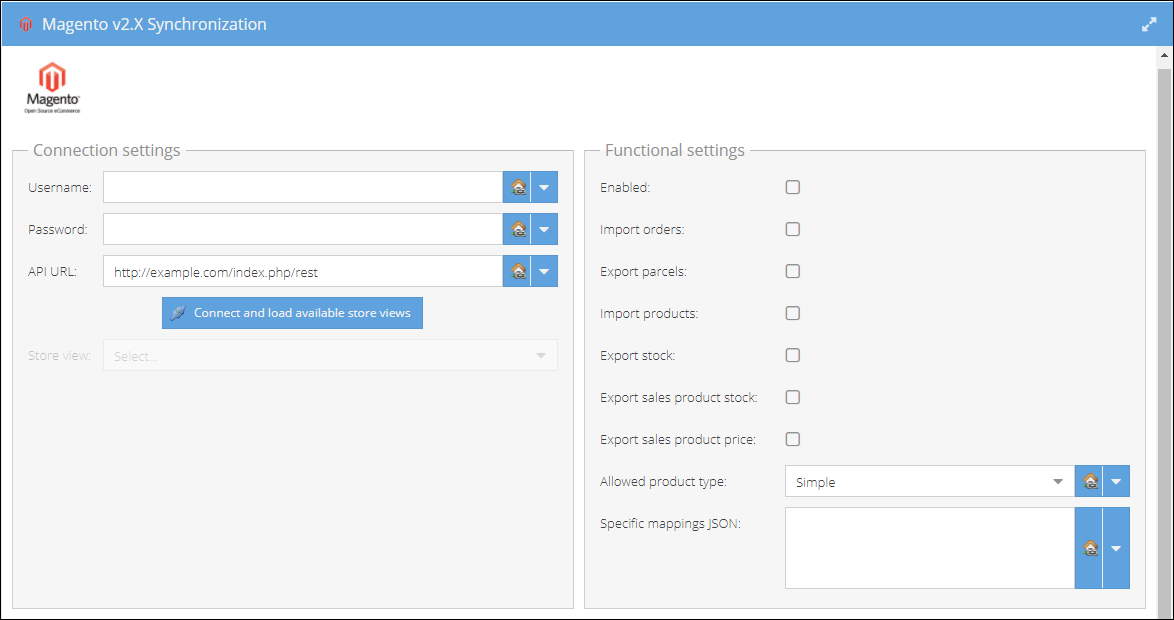Open the dropdown arrow beside Password
The height and width of the screenshot is (620, 1174).
[544, 229]
